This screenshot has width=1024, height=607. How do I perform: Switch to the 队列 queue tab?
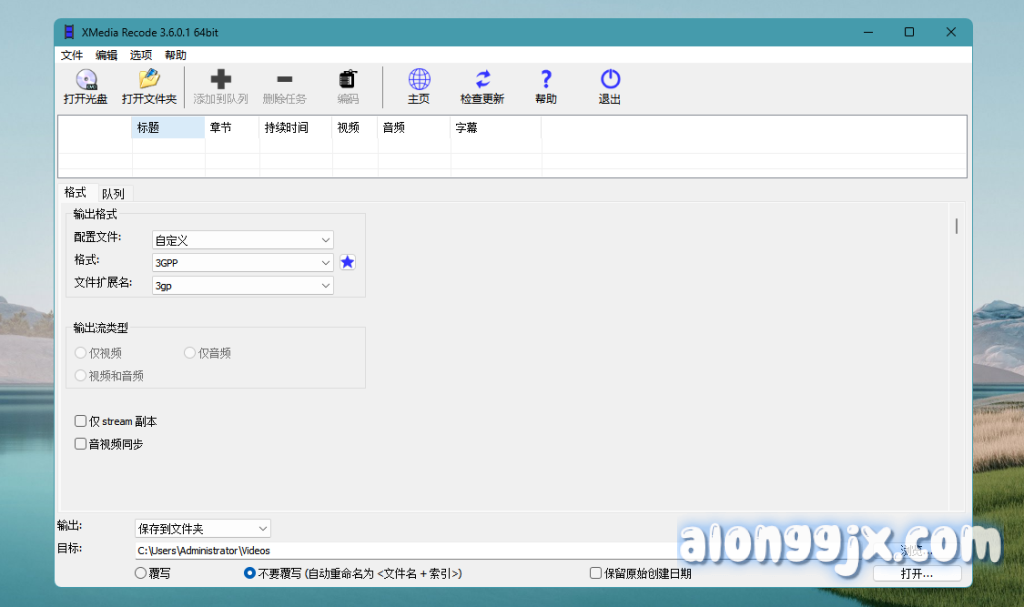pos(113,194)
